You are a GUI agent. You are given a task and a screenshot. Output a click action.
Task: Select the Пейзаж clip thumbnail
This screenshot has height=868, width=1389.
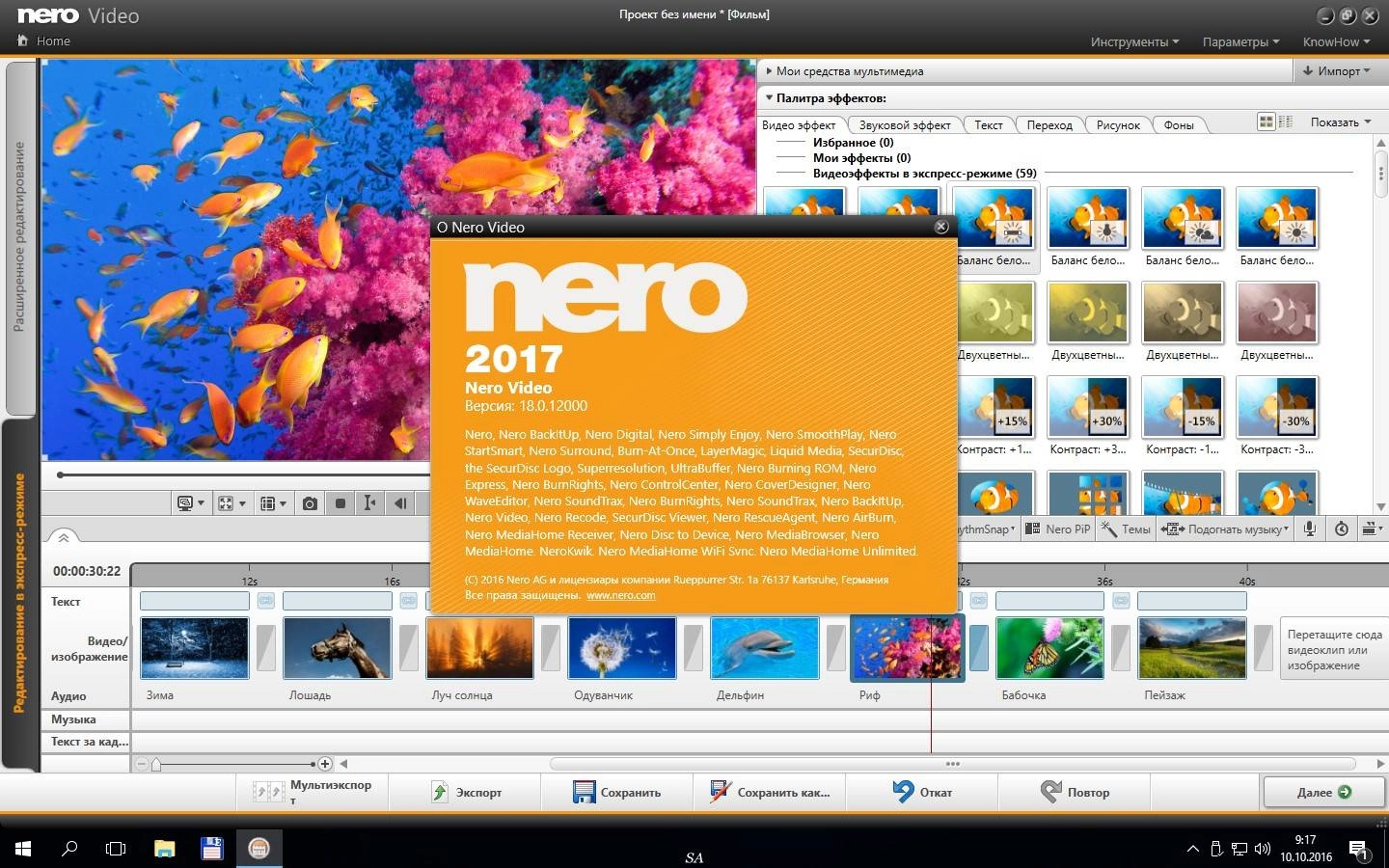pos(1192,648)
